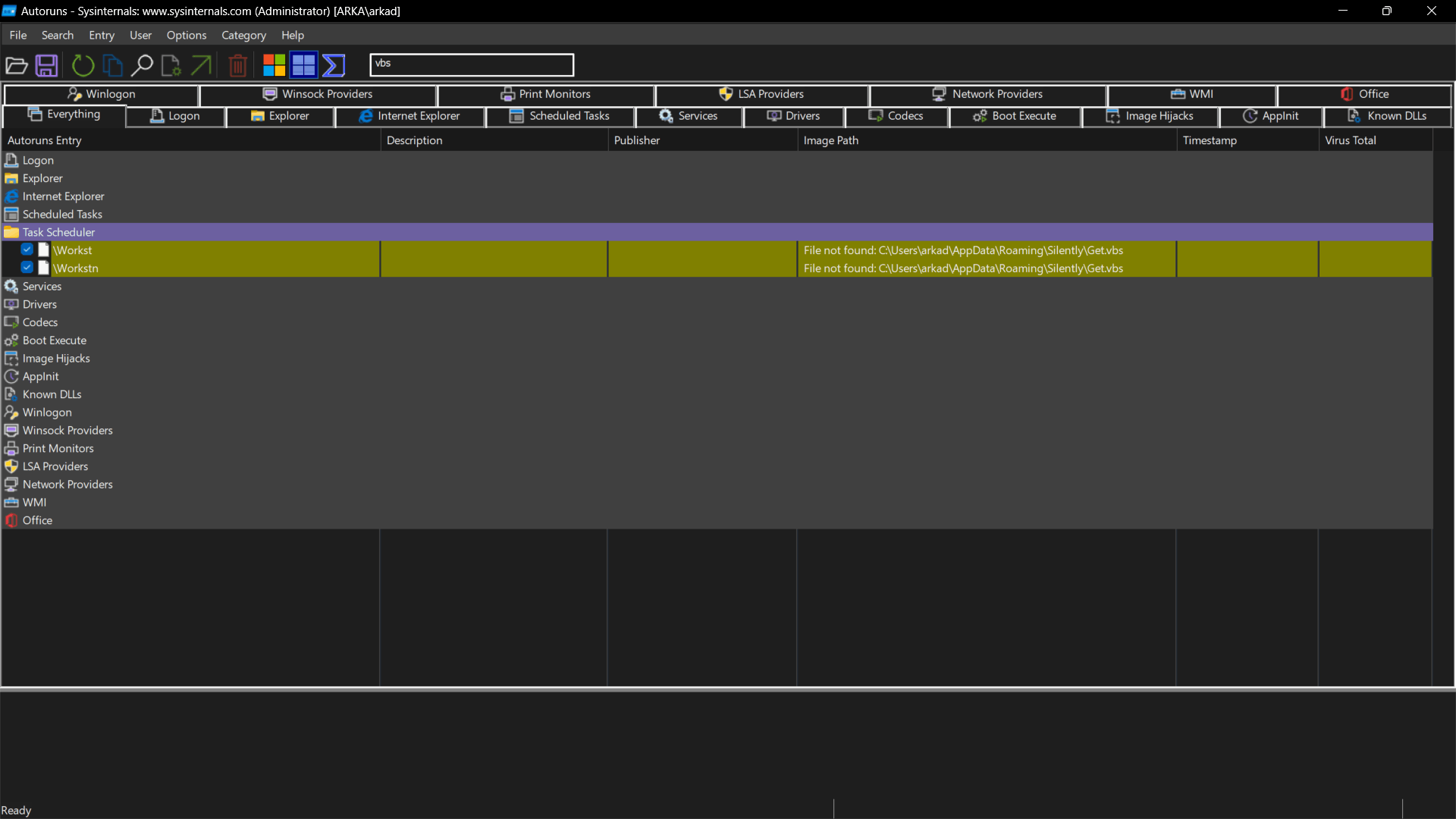Viewport: 1456px width, 819px height.
Task: Switch to the Logon tab
Action: coord(175,116)
